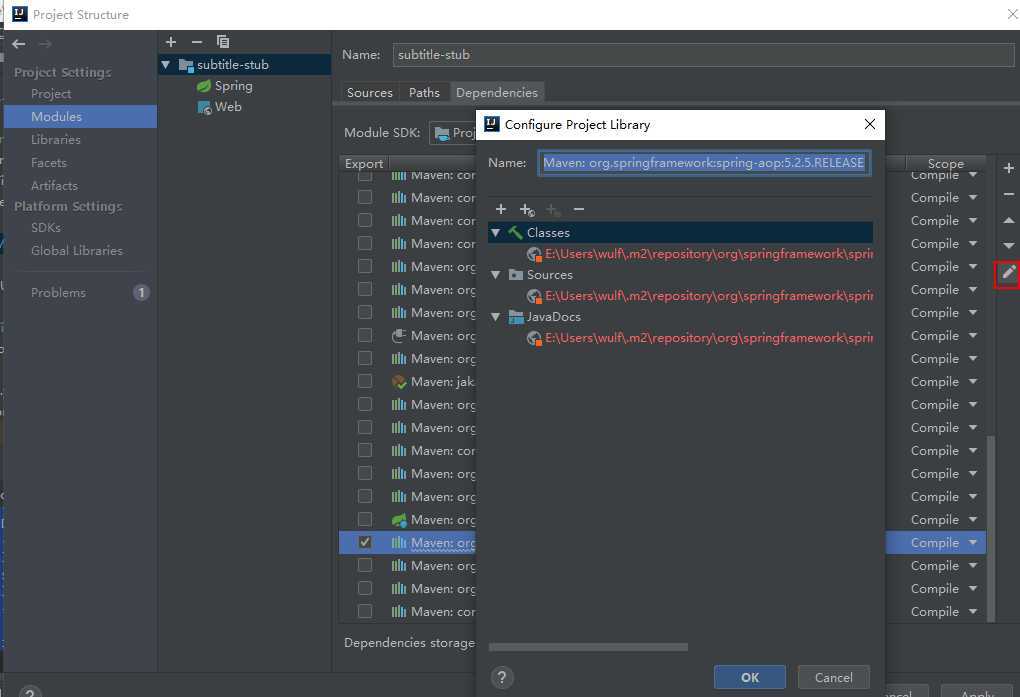1020x697 pixels.
Task: Check the export checkbox just below the selected row
Action: [x=365, y=566]
